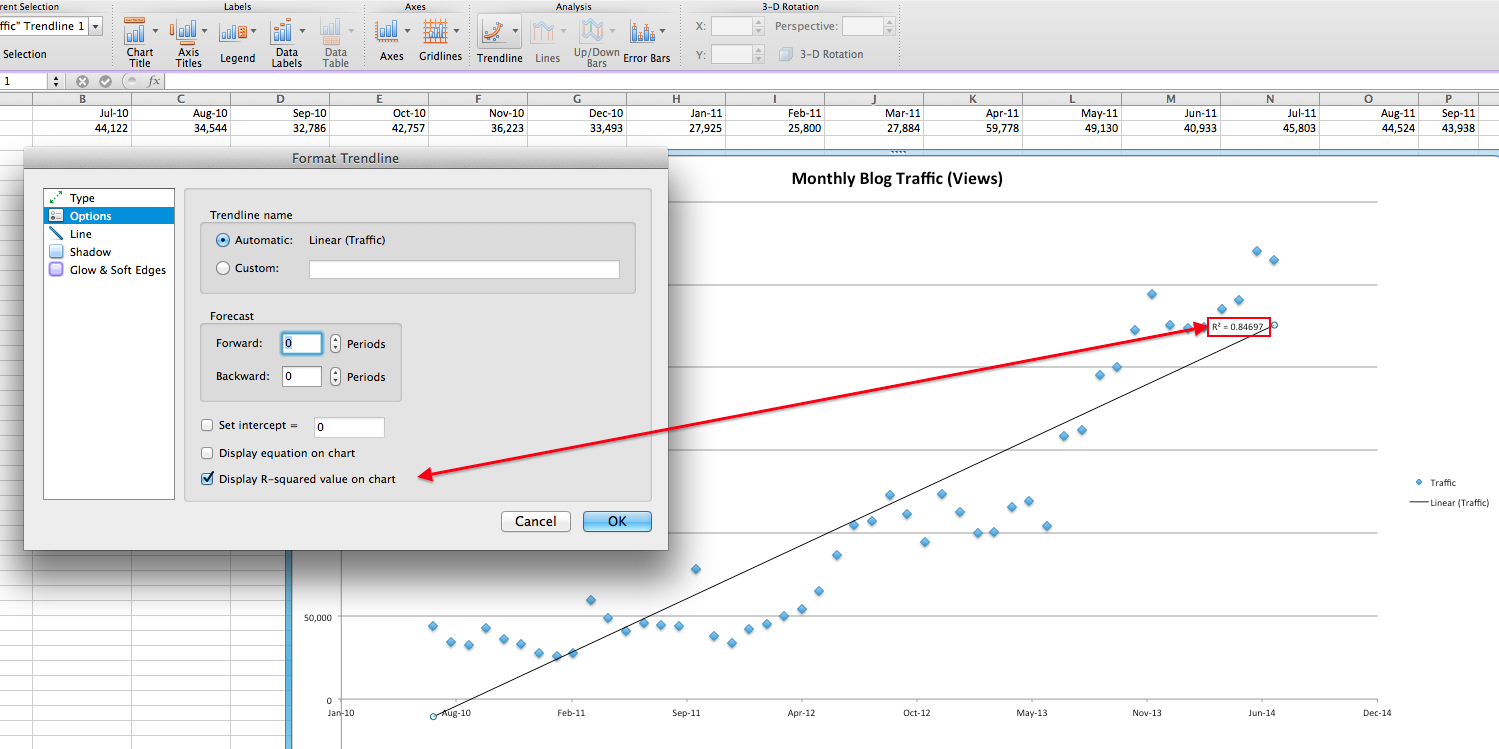
Task: Click the cell containing 59,778
Action: coord(973,128)
